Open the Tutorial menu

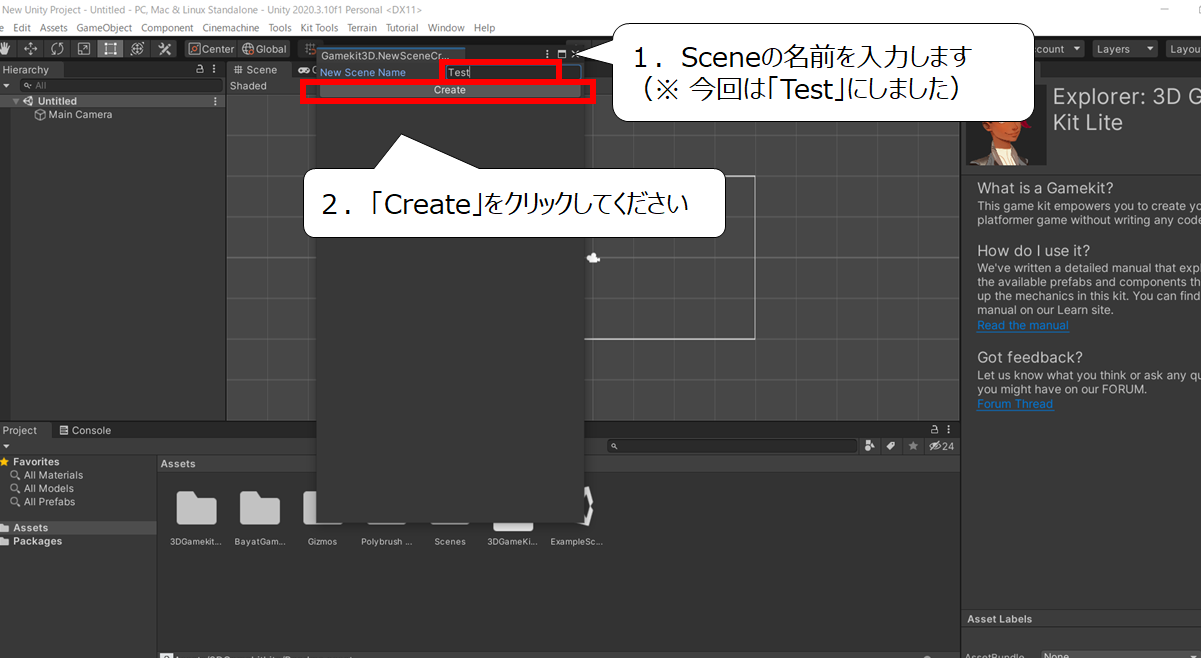[x=402, y=28]
